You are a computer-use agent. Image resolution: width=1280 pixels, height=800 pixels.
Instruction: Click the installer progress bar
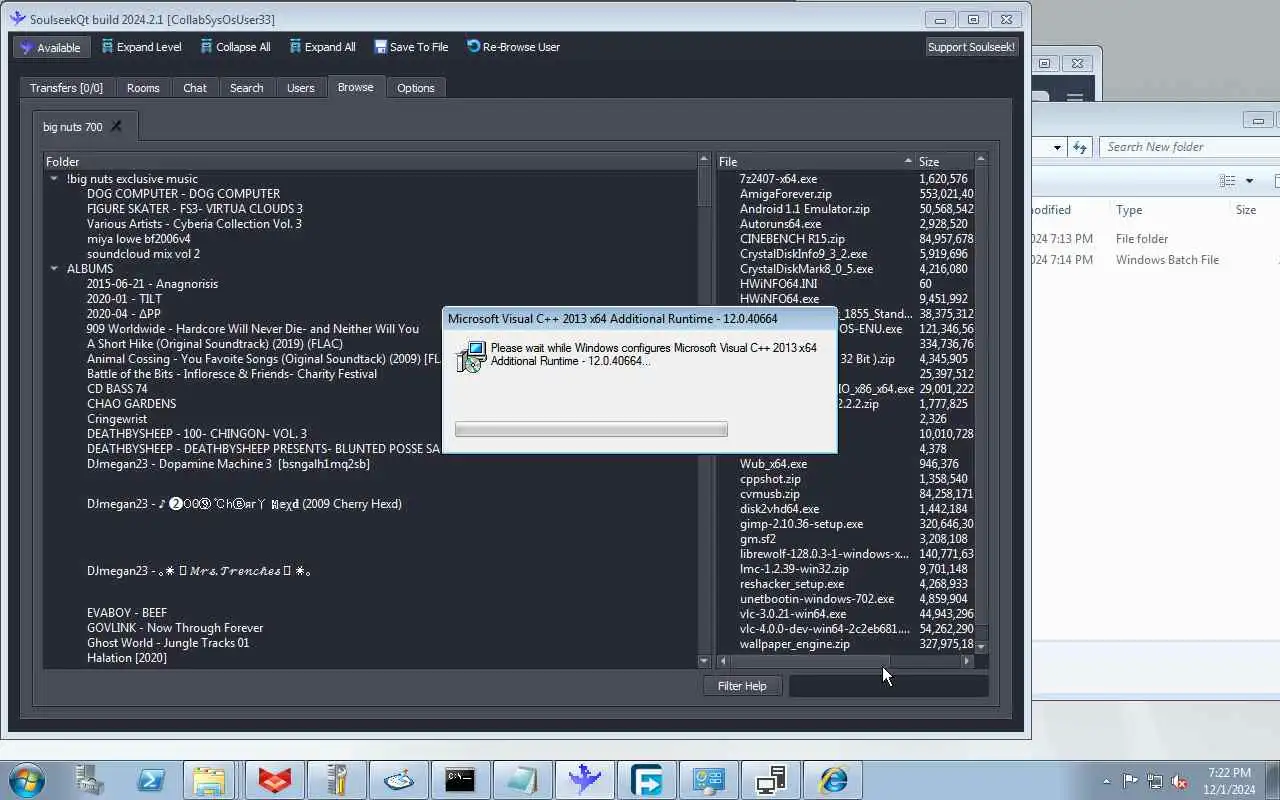click(591, 429)
